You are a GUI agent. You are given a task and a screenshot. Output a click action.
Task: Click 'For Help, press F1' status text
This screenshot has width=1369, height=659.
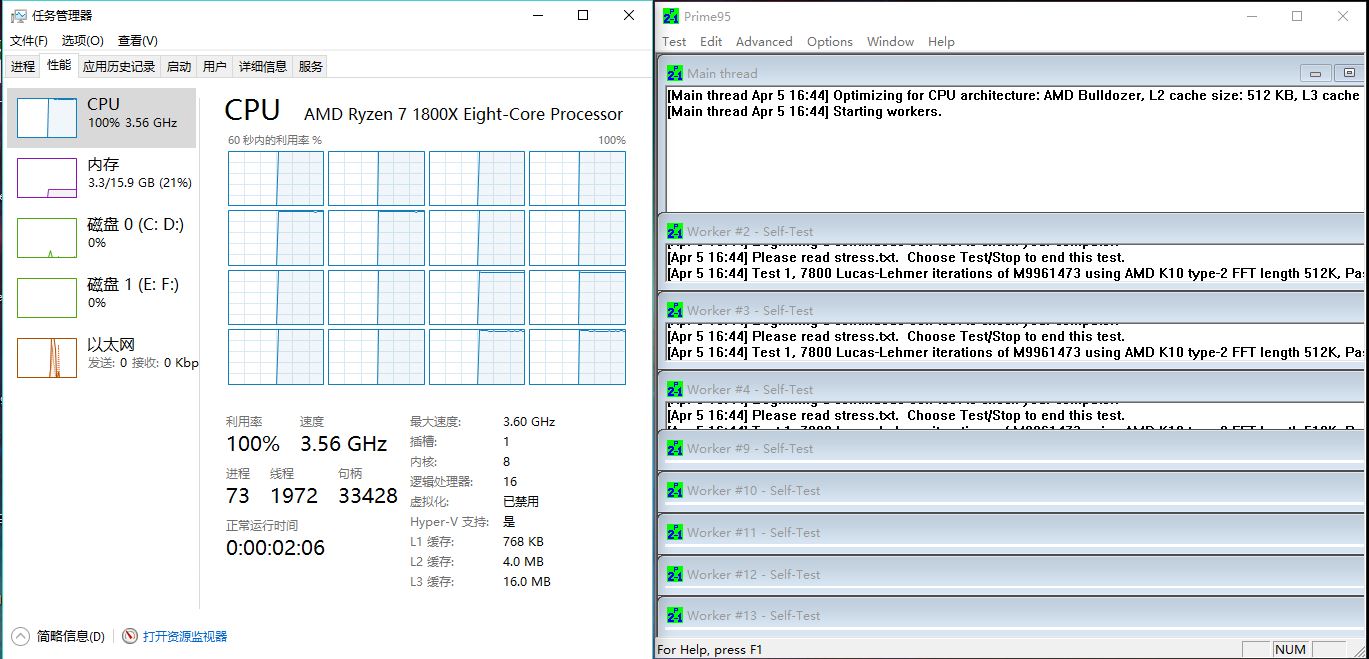[x=710, y=650]
